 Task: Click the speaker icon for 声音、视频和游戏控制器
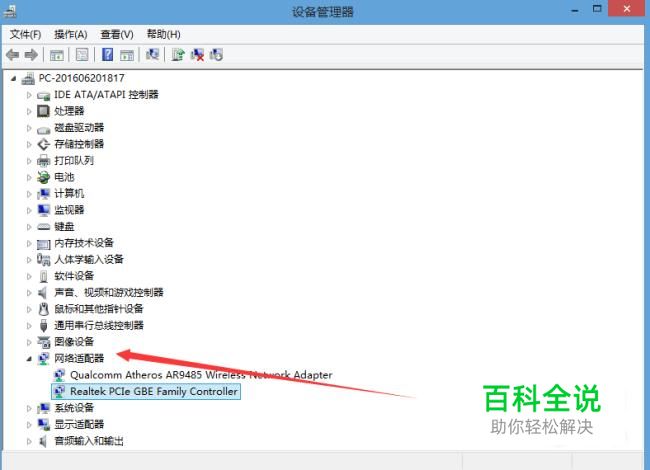point(43,293)
